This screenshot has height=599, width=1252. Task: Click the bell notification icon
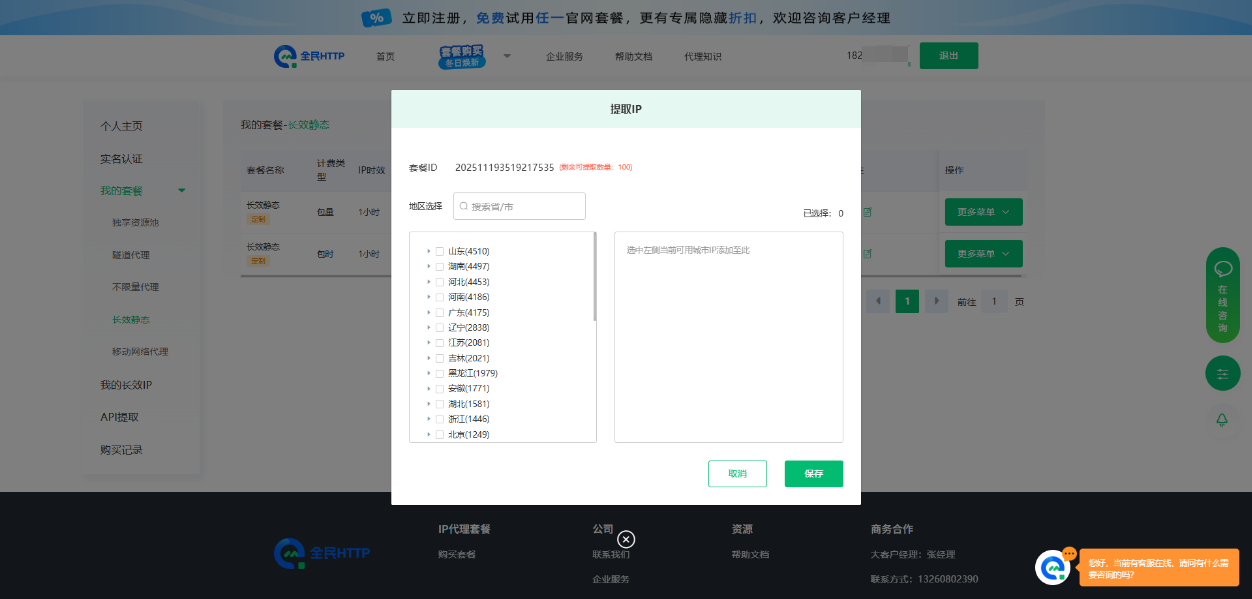pos(1222,420)
